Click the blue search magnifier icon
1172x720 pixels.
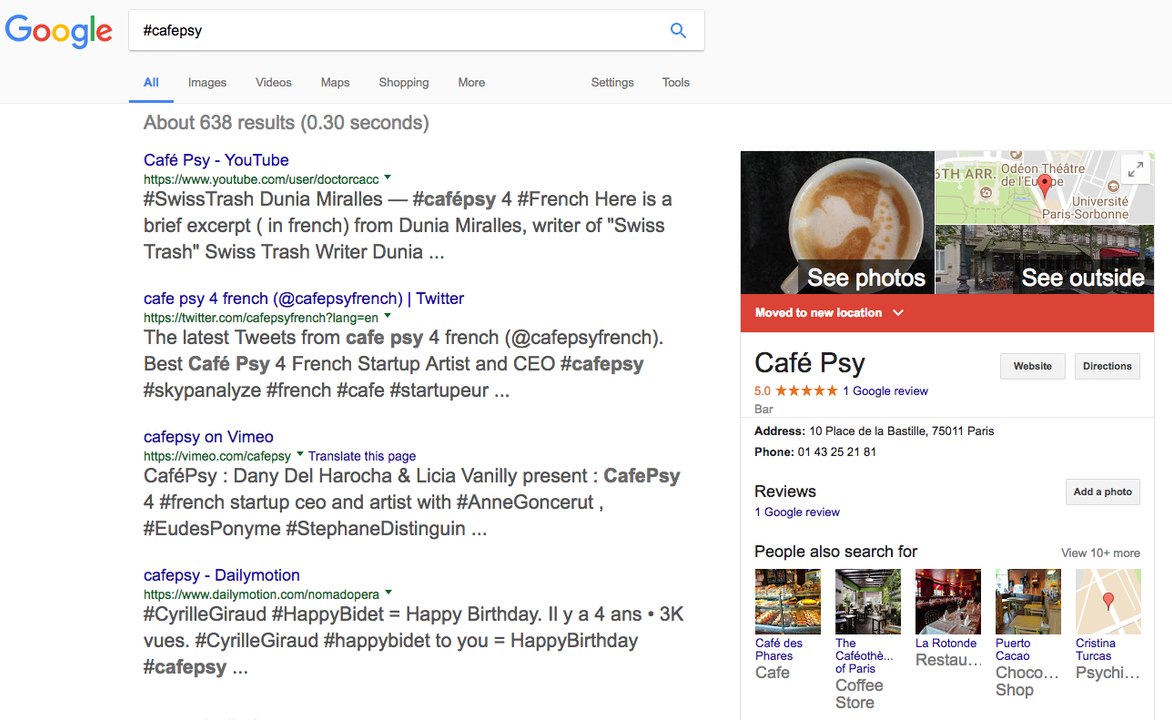coord(678,30)
